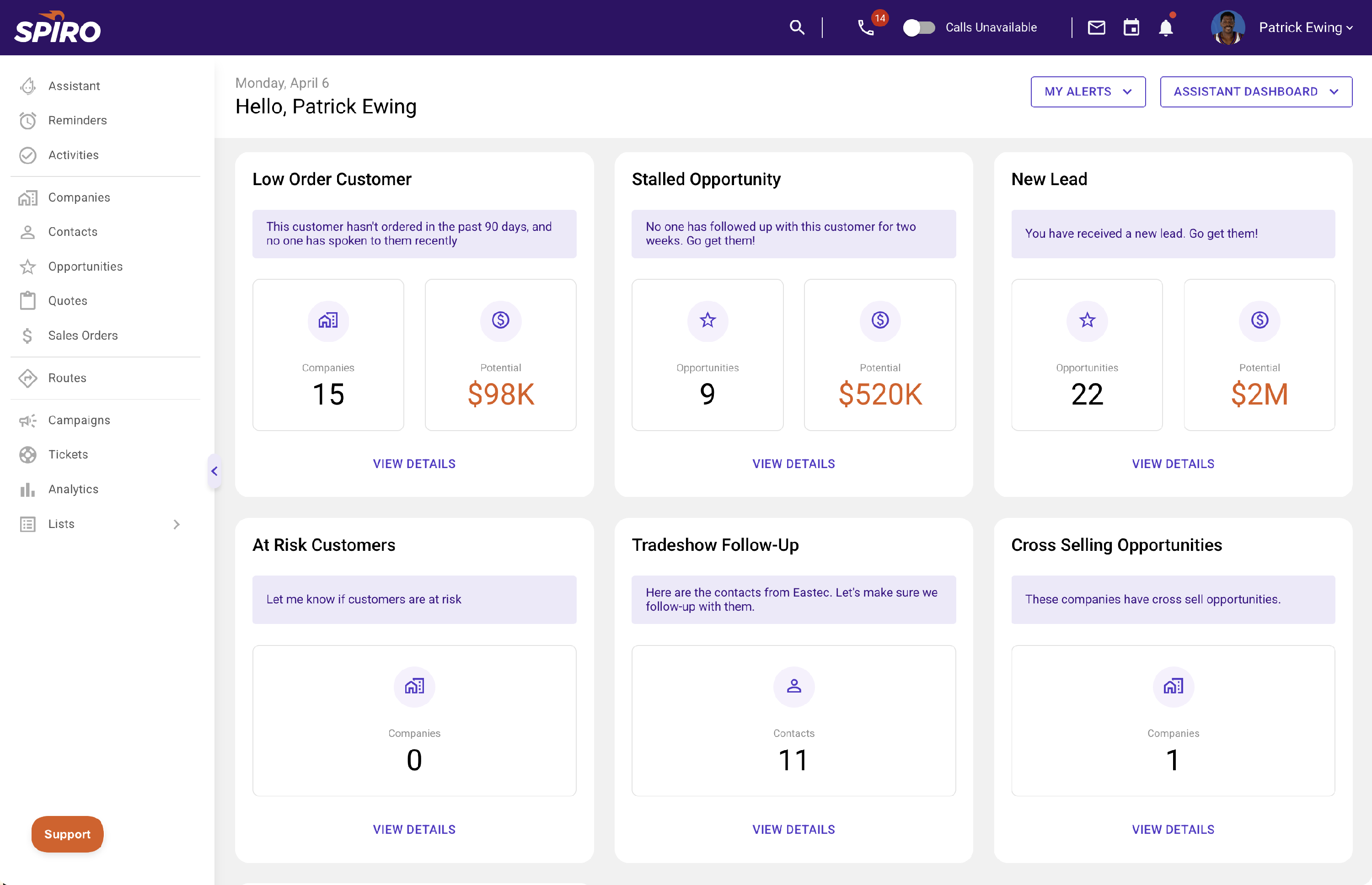1372x885 pixels.
Task: View details for Stalled Opportunity
Action: [x=793, y=464]
